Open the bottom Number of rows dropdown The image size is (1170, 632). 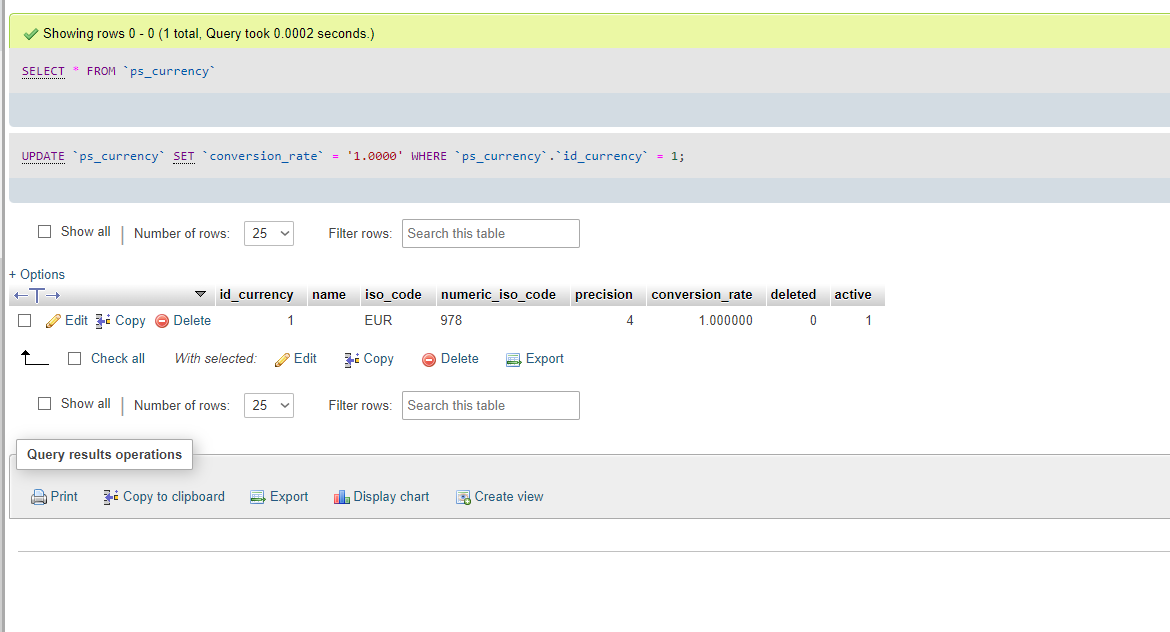(269, 405)
